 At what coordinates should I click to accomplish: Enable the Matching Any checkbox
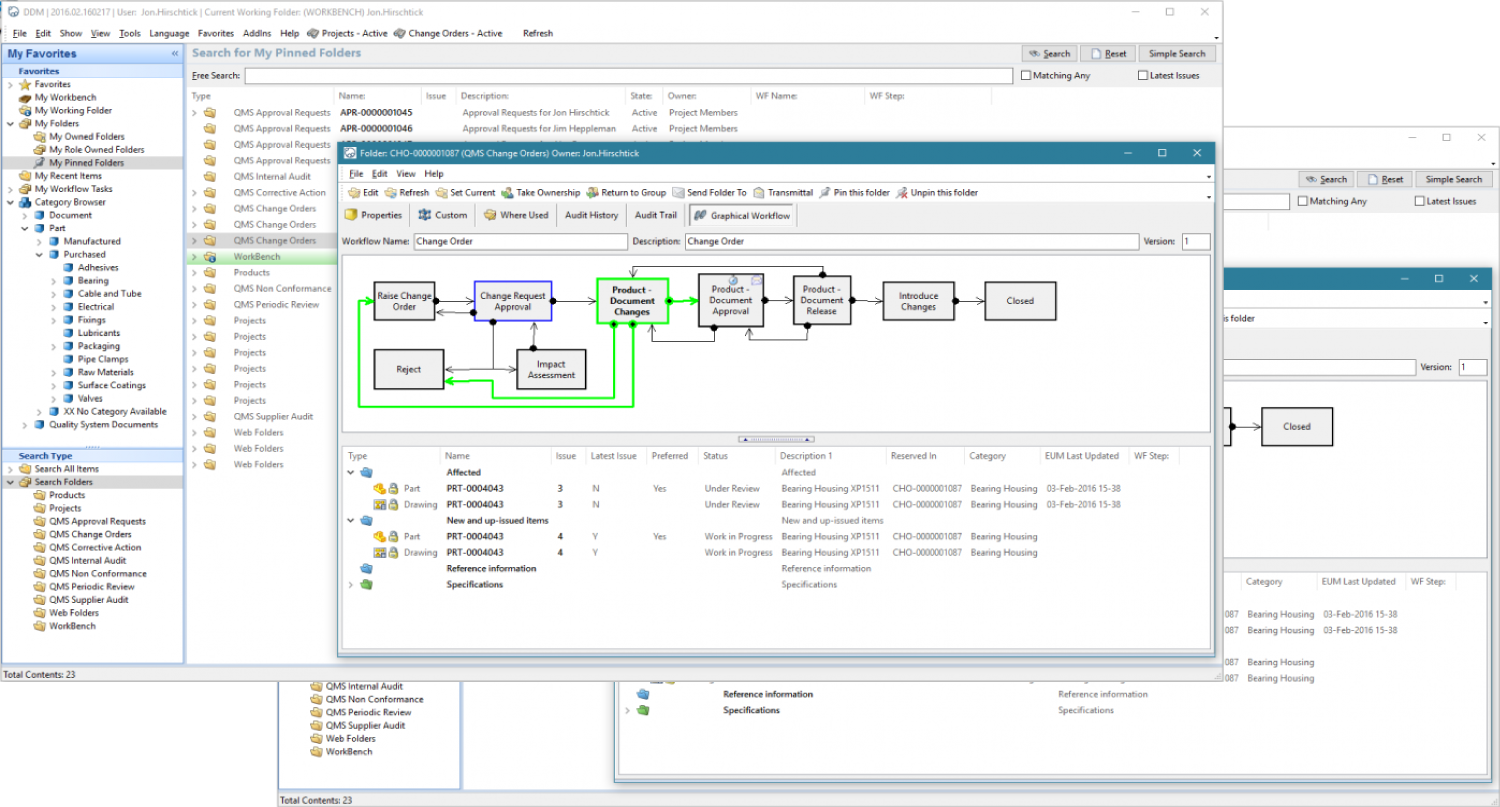click(1025, 76)
